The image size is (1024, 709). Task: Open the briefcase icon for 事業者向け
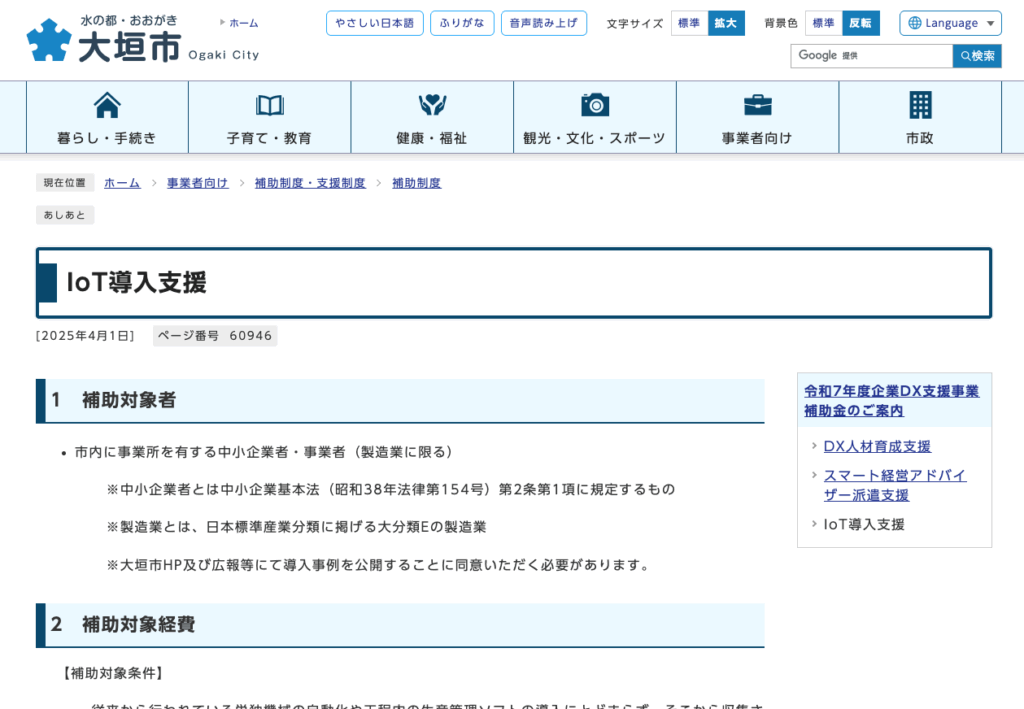coord(757,105)
